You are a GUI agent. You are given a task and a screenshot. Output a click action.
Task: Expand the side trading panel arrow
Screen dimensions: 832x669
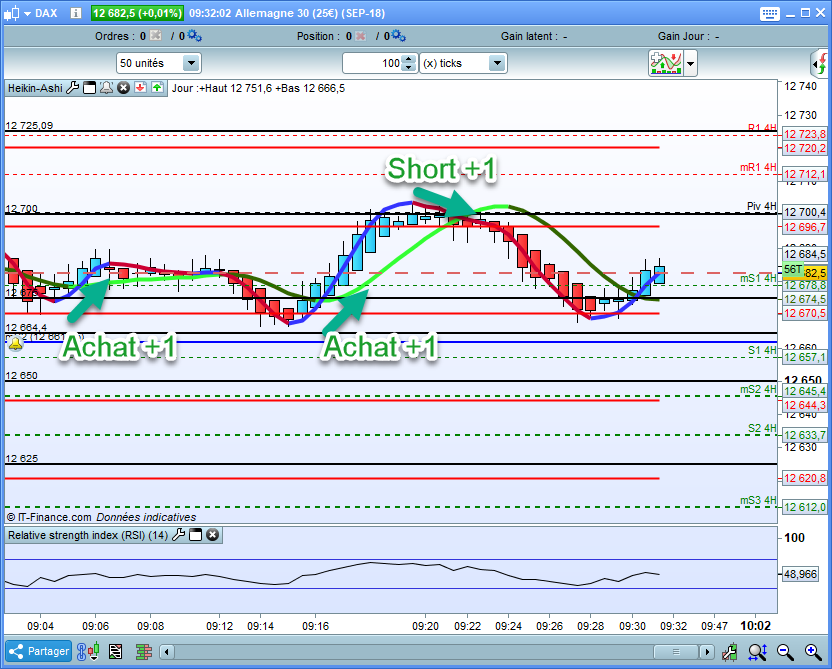point(820,64)
